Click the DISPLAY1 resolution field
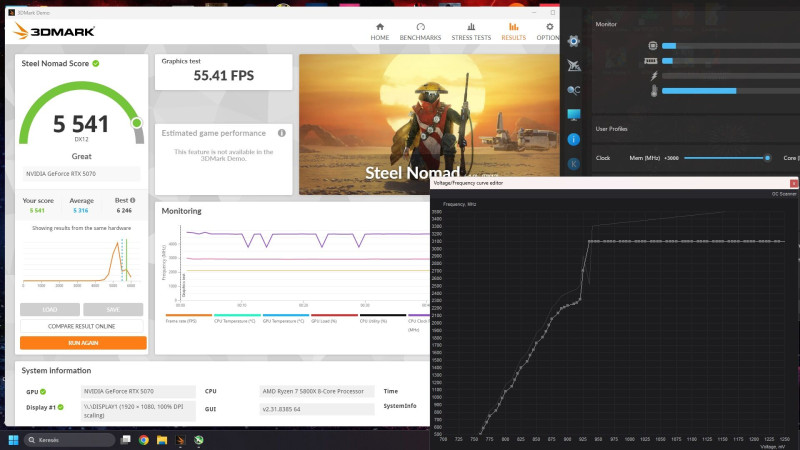This screenshot has width=800, height=450. tap(138, 411)
